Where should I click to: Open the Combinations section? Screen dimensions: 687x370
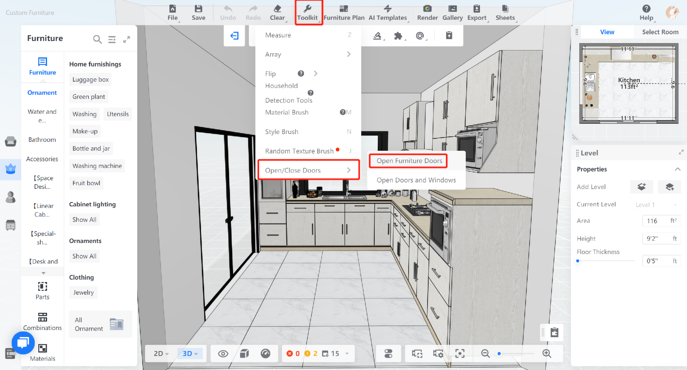[x=42, y=321]
